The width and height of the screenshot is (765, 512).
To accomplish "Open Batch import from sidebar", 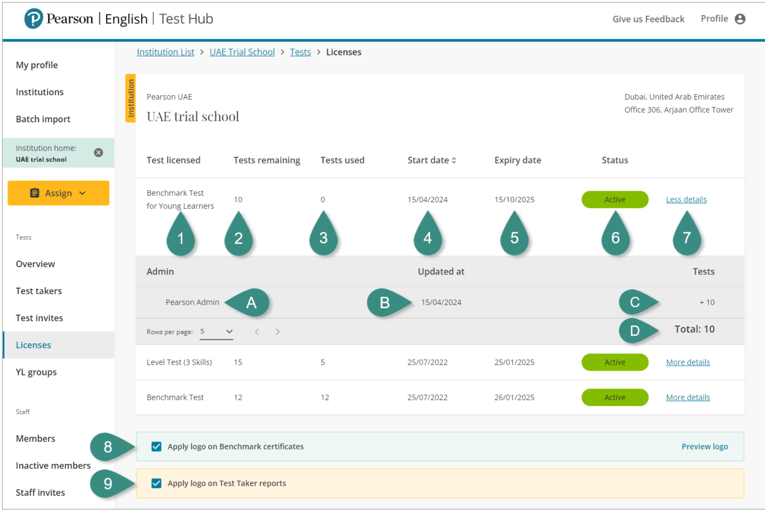I will tap(42, 119).
